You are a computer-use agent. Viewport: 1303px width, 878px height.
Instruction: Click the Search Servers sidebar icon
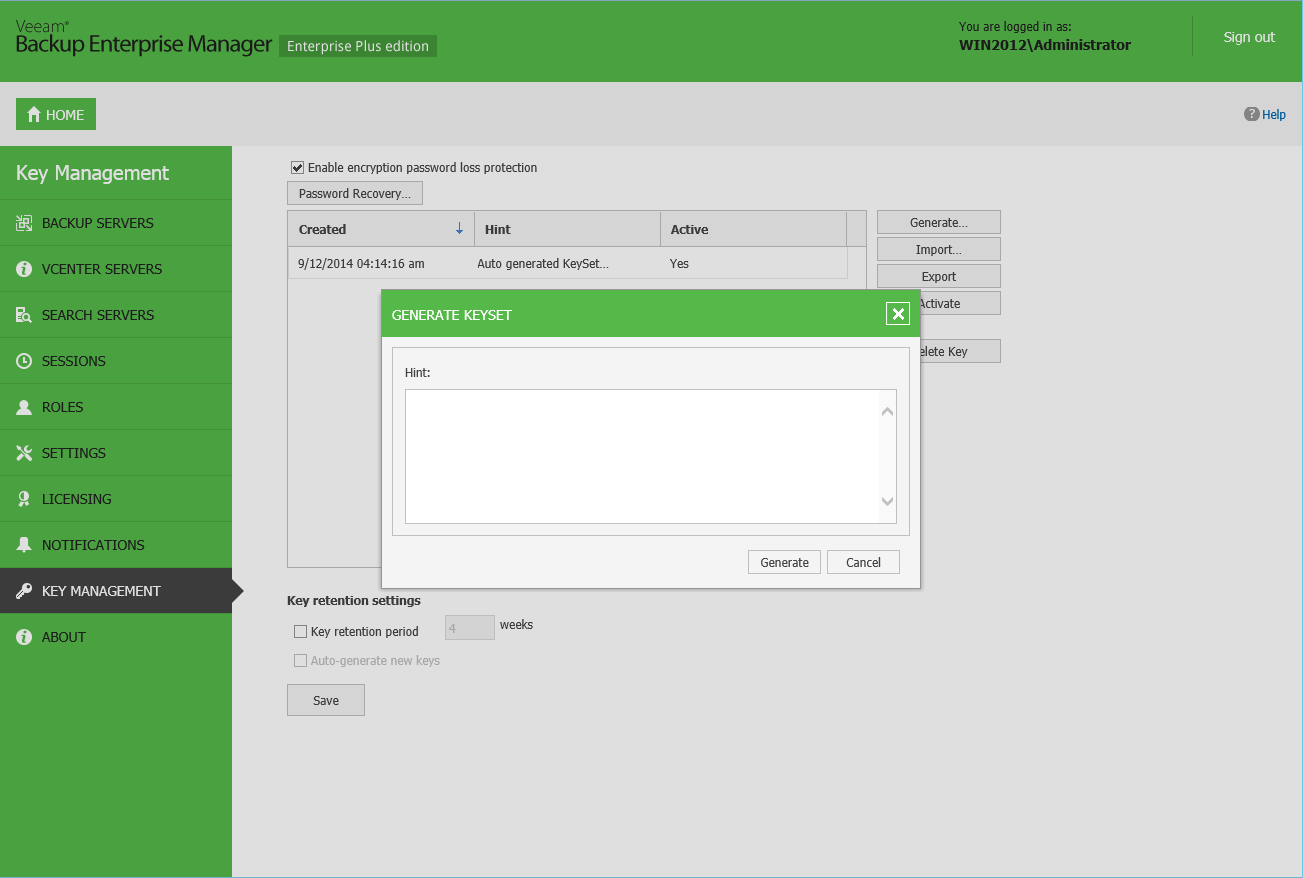(x=24, y=315)
